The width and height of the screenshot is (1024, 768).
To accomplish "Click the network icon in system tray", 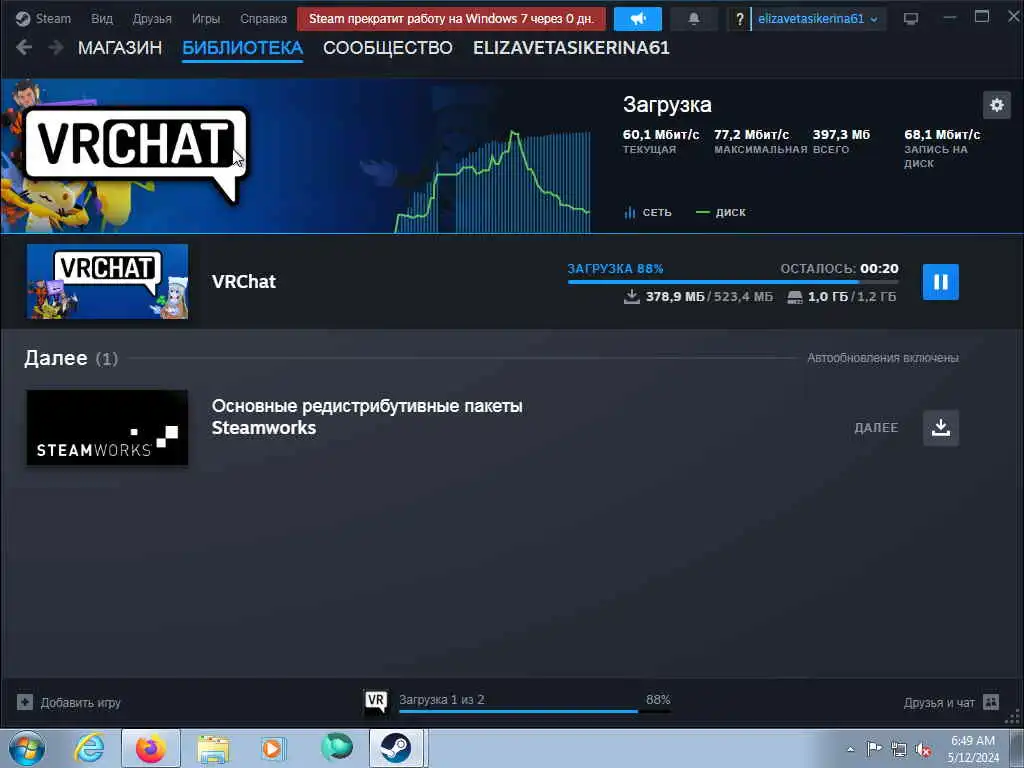I will (x=899, y=749).
